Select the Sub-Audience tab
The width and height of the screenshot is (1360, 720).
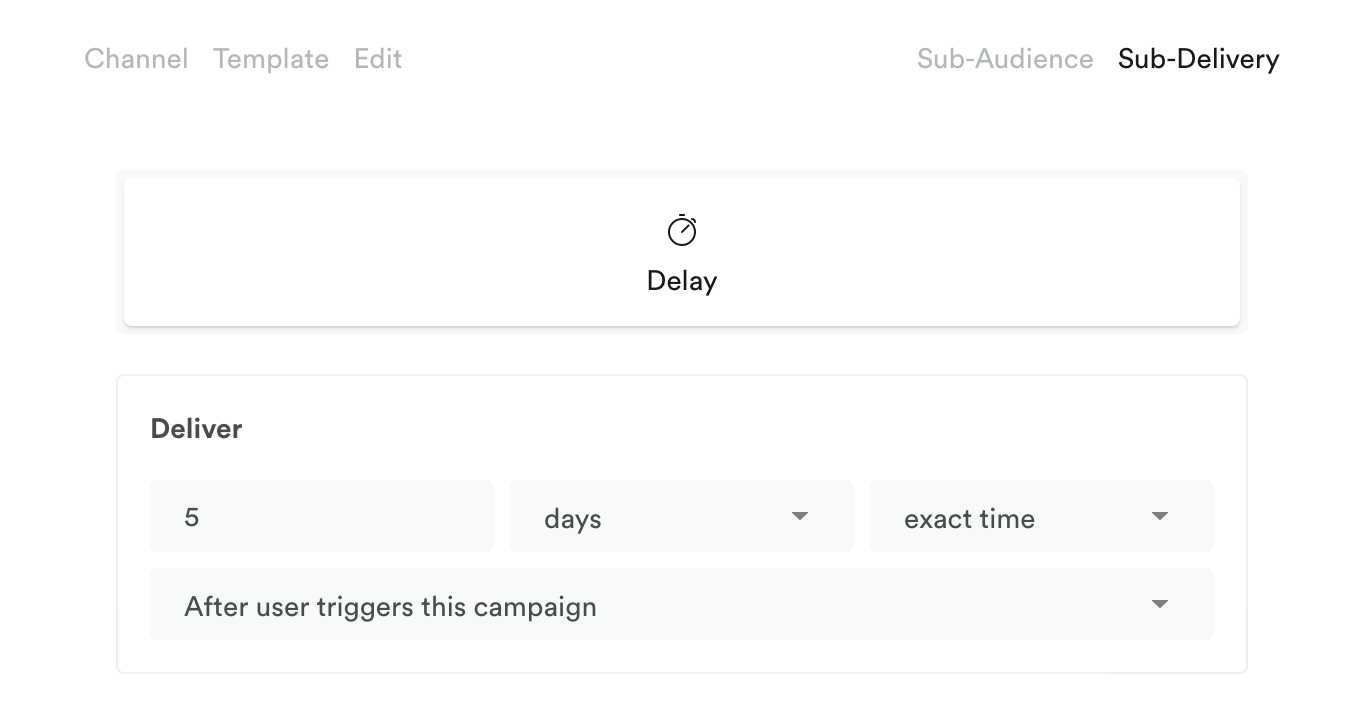coord(1005,59)
